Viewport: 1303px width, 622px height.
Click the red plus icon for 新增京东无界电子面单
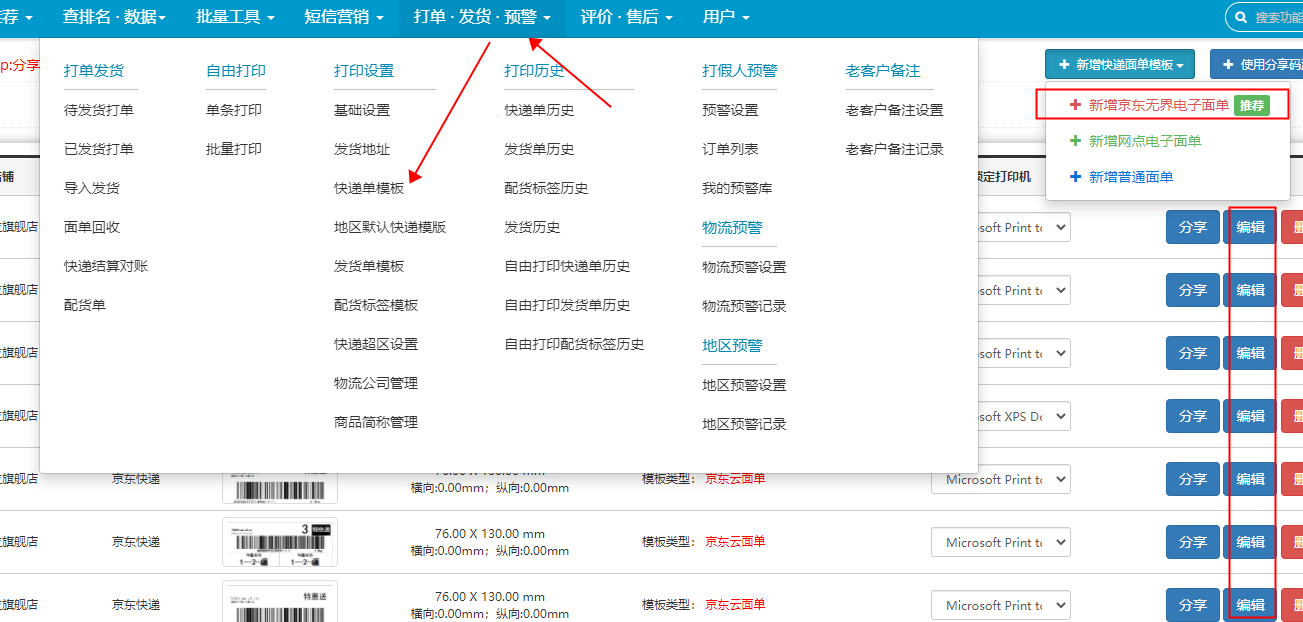point(1075,105)
